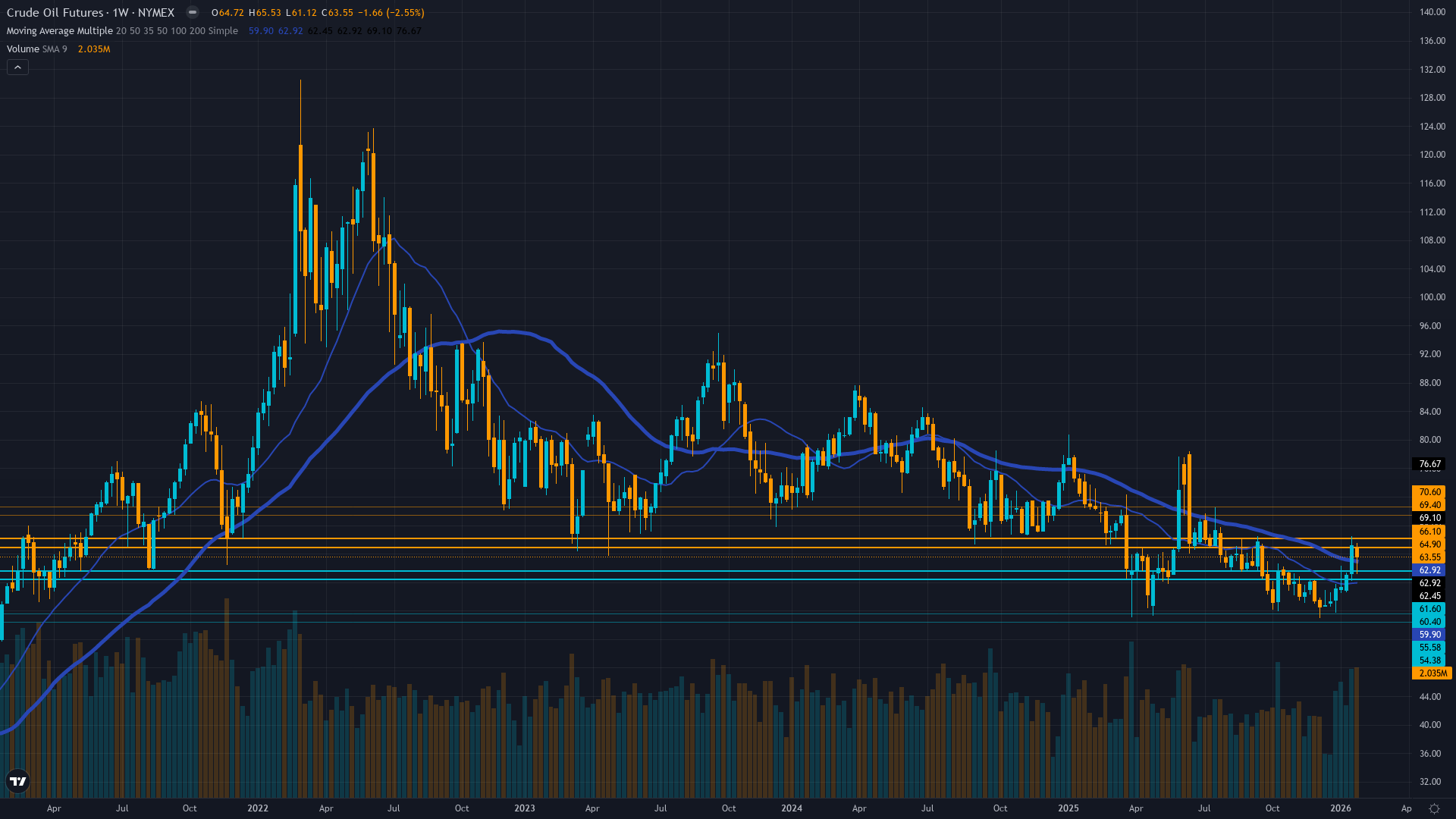Click the orange 66.10 price level label

[1429, 532]
